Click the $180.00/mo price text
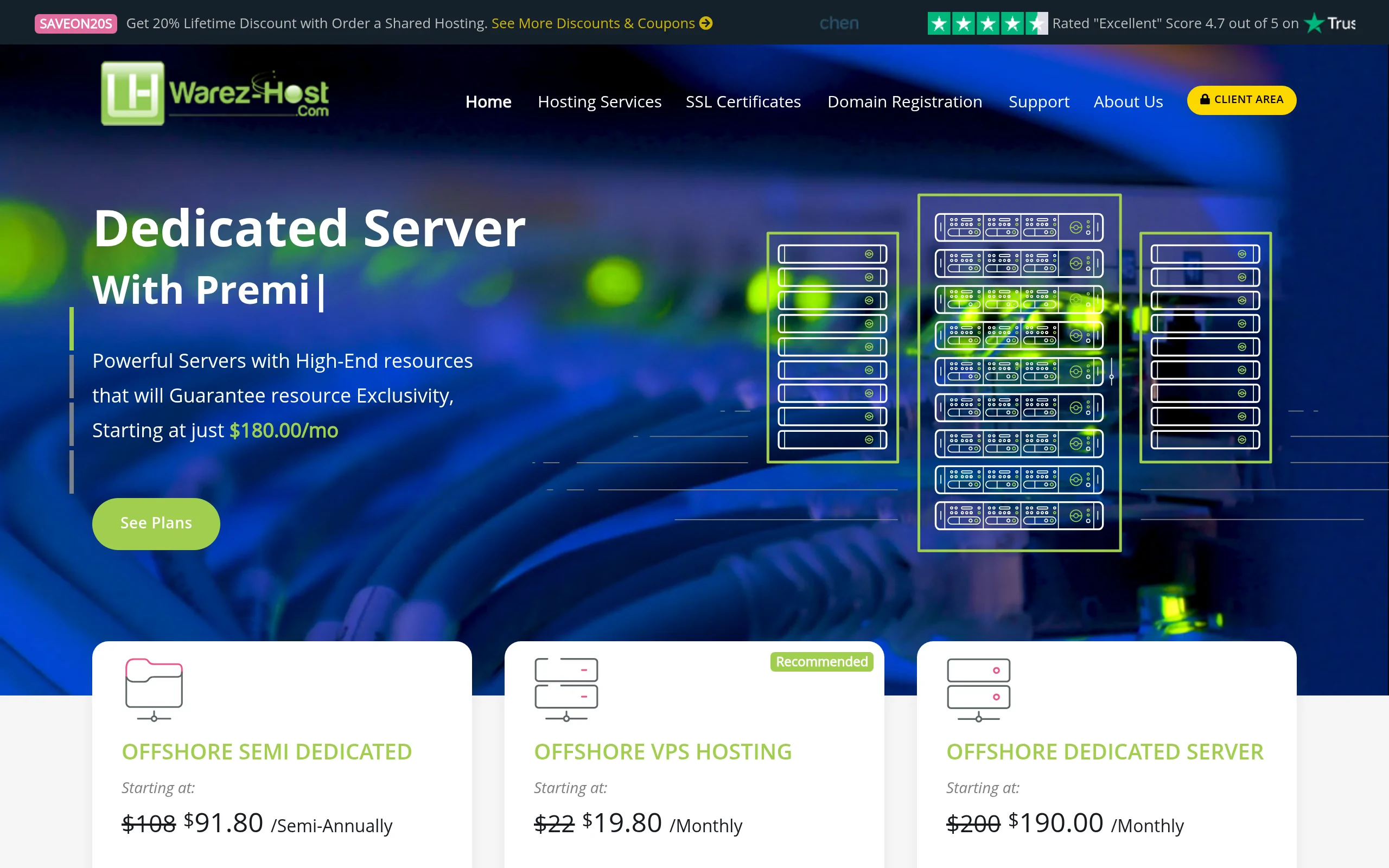This screenshot has width=1389, height=868. click(x=284, y=431)
